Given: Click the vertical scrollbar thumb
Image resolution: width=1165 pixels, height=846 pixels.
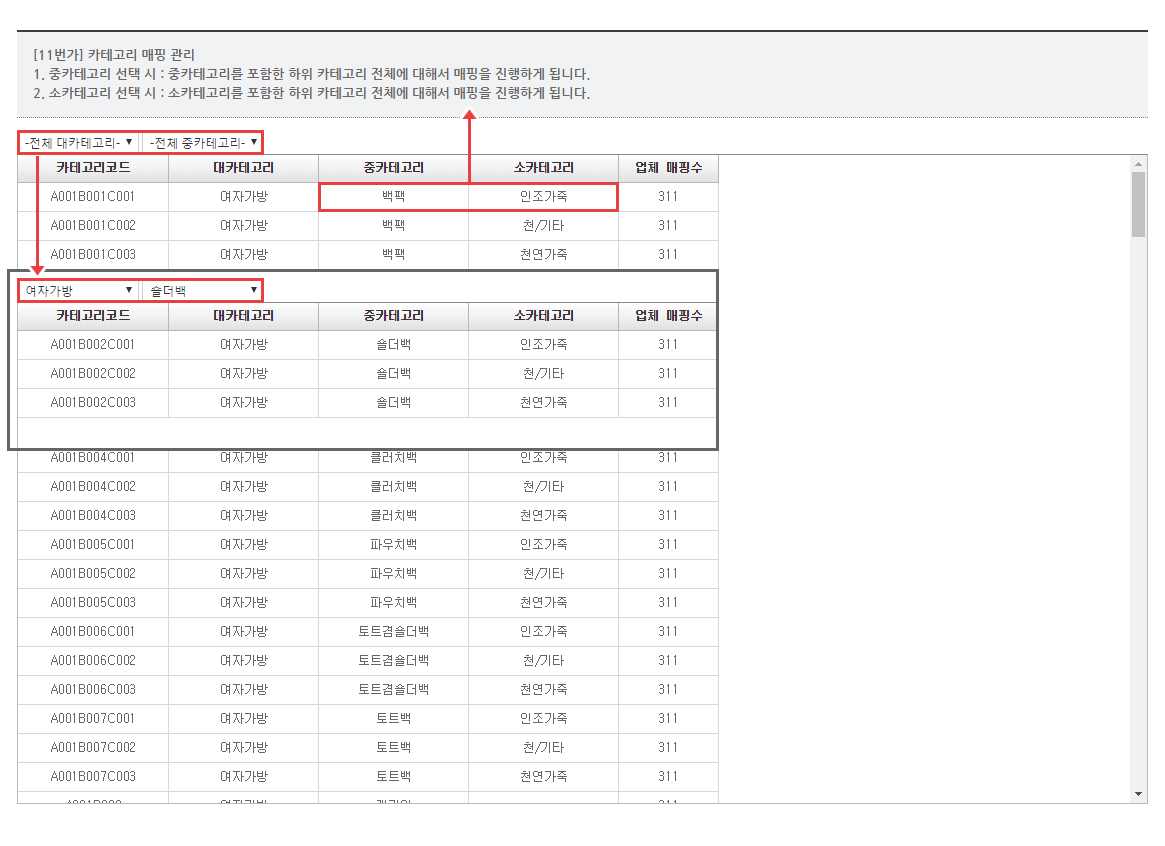Looking at the screenshot, I should coord(1139,204).
